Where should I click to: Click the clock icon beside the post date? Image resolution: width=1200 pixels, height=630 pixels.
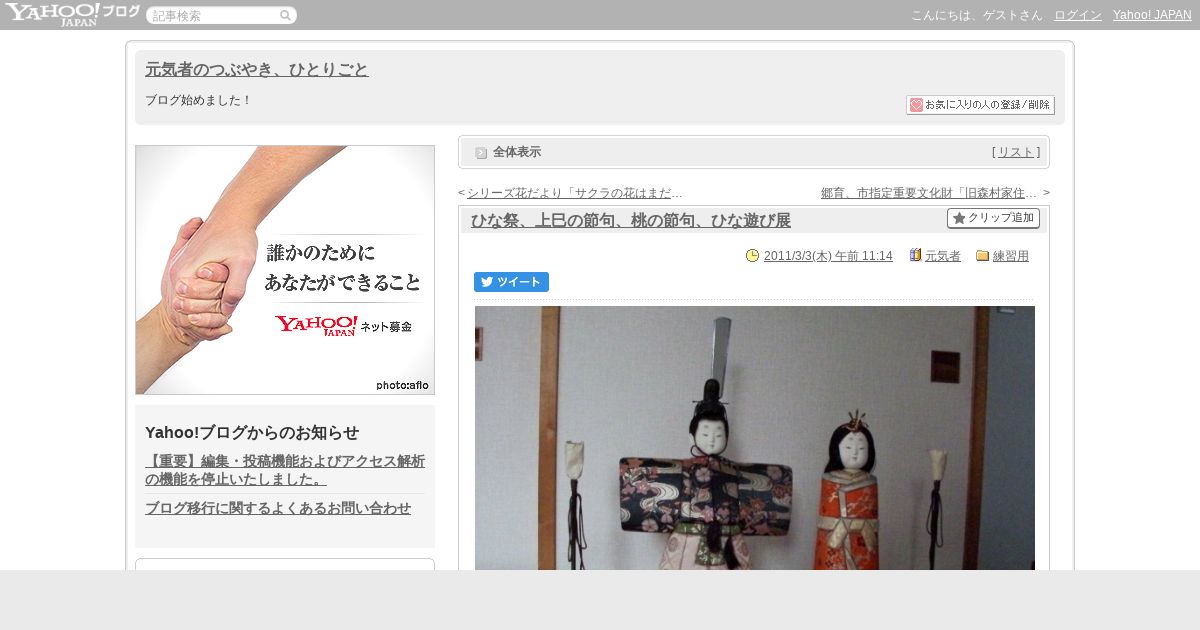click(x=752, y=256)
